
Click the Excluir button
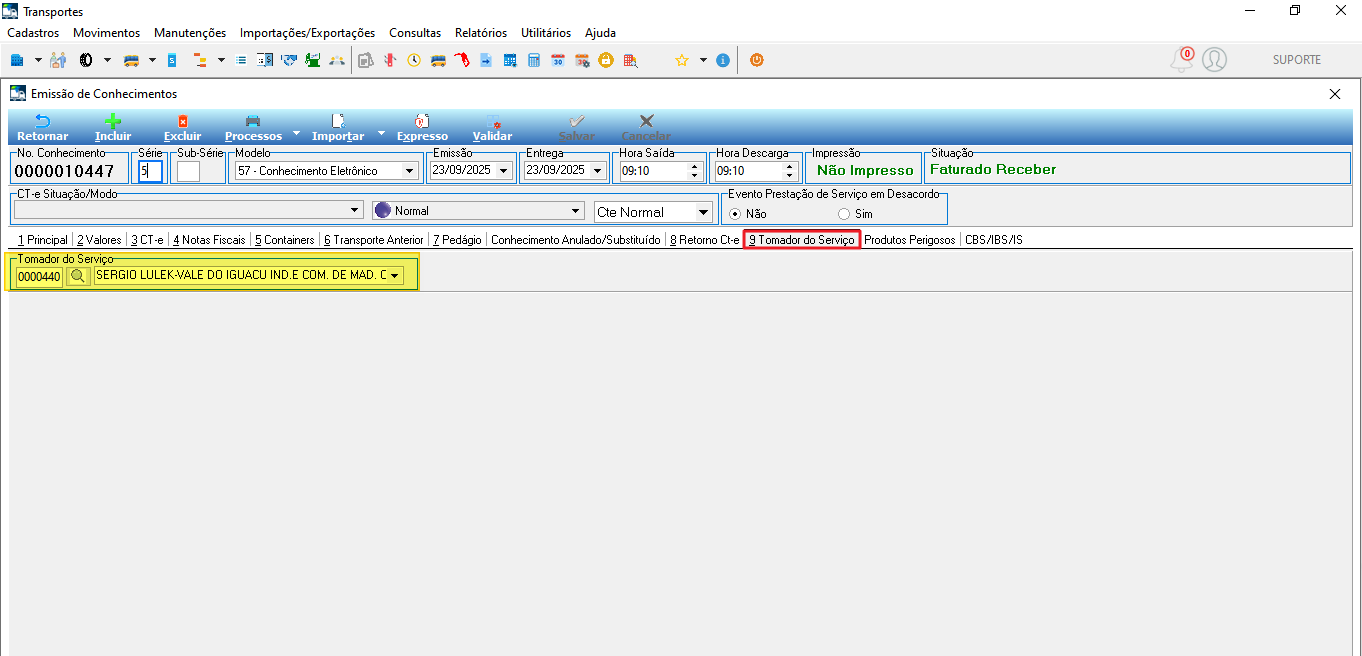coord(183,127)
